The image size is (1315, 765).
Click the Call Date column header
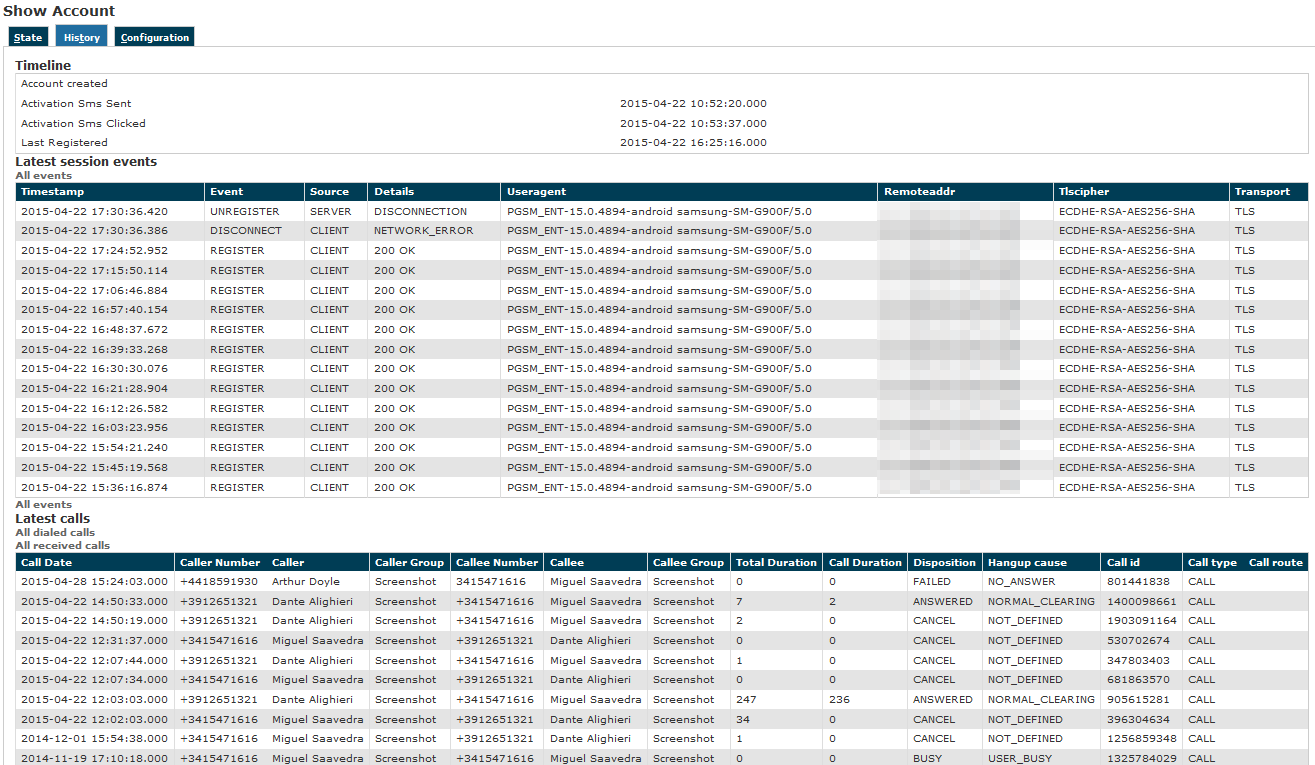[46, 563]
